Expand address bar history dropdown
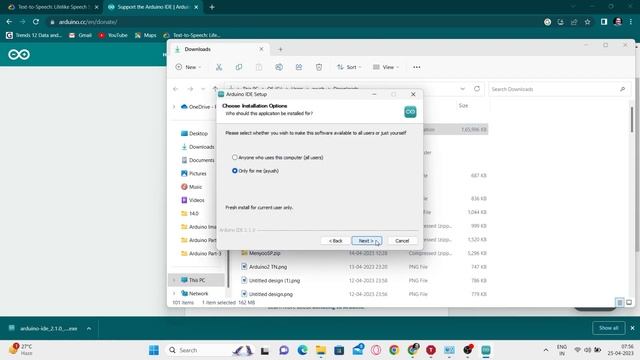Image resolution: width=640 pixels, height=360 pixels. [462, 89]
